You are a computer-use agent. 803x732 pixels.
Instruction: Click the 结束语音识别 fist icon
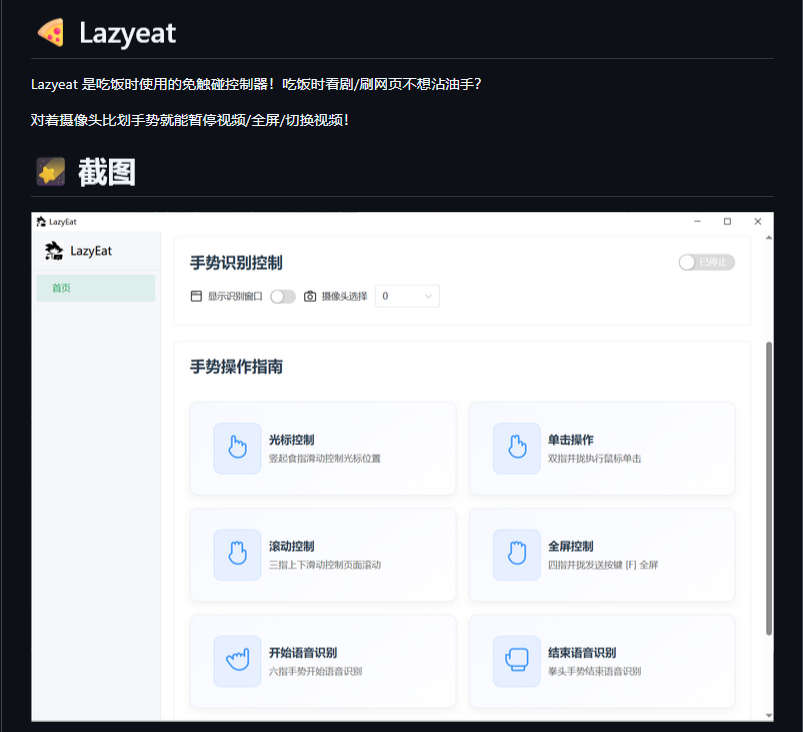(517, 661)
